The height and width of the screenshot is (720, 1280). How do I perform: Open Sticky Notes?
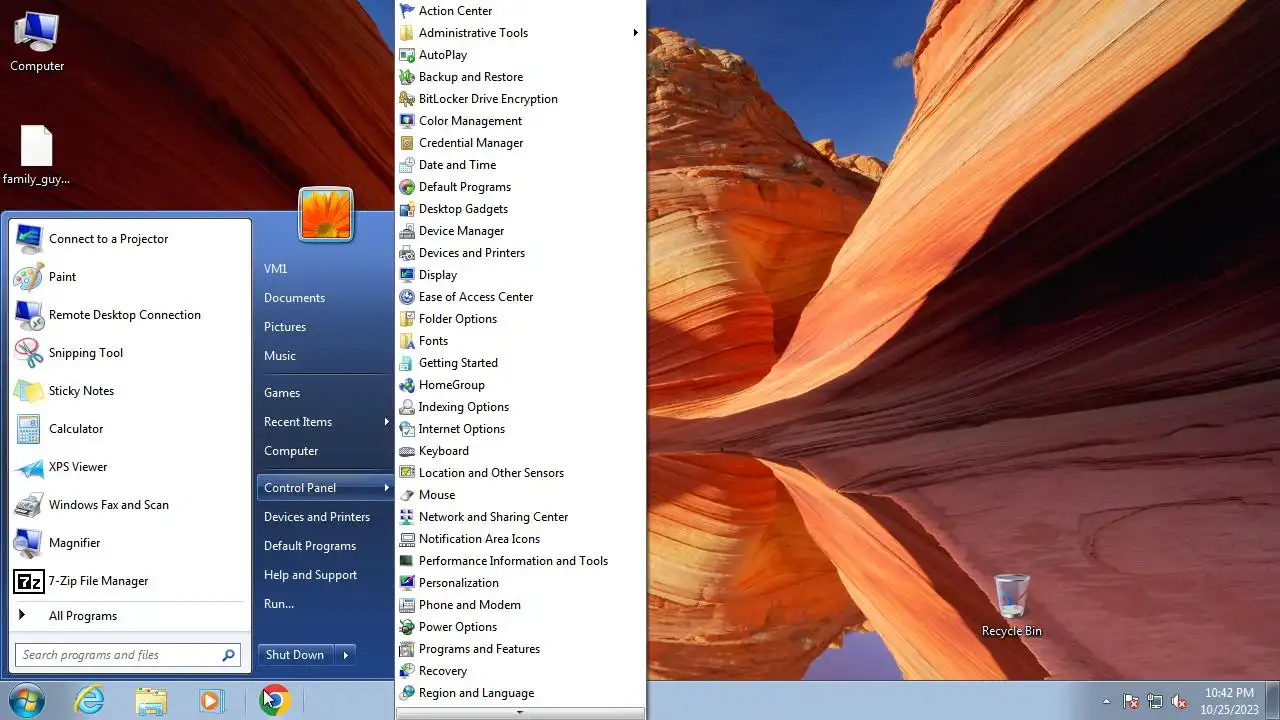pyautogui.click(x=129, y=391)
